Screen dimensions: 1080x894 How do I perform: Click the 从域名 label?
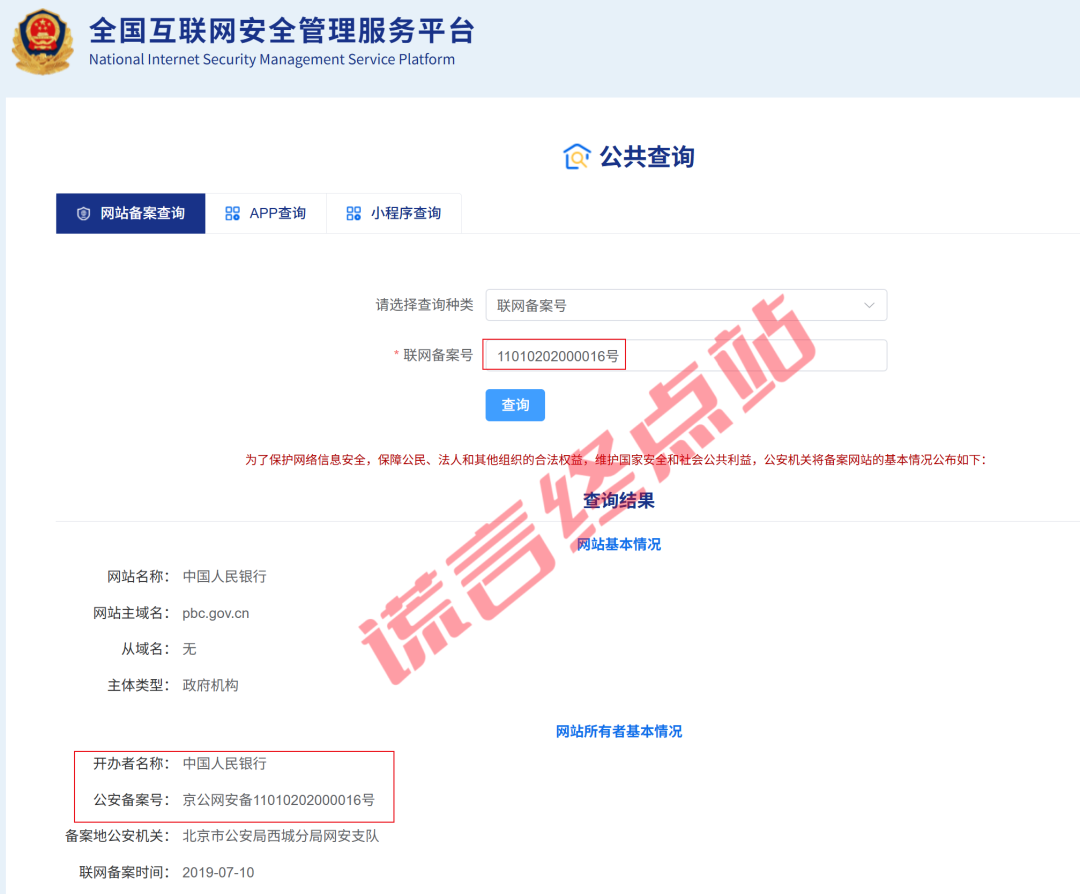click(x=145, y=649)
